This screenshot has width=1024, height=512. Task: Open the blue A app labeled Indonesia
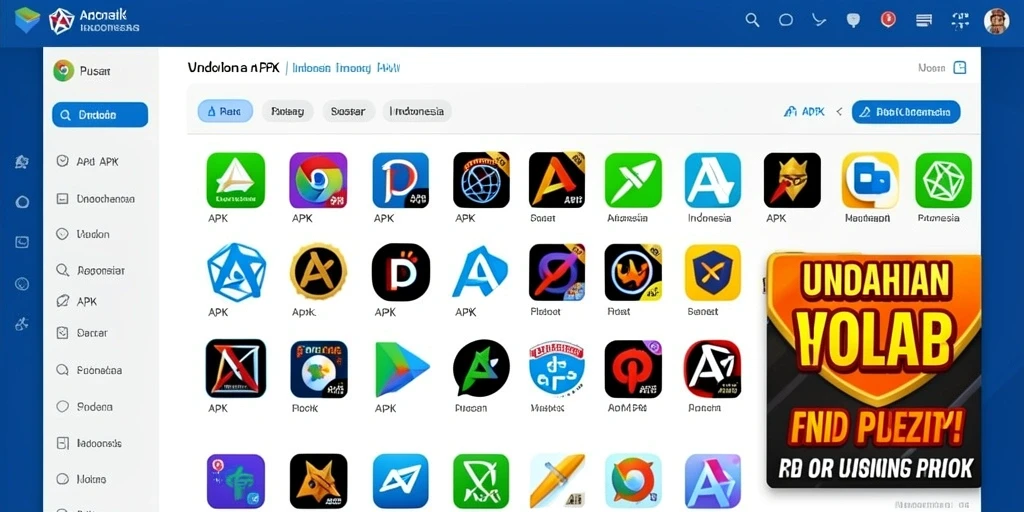point(712,180)
